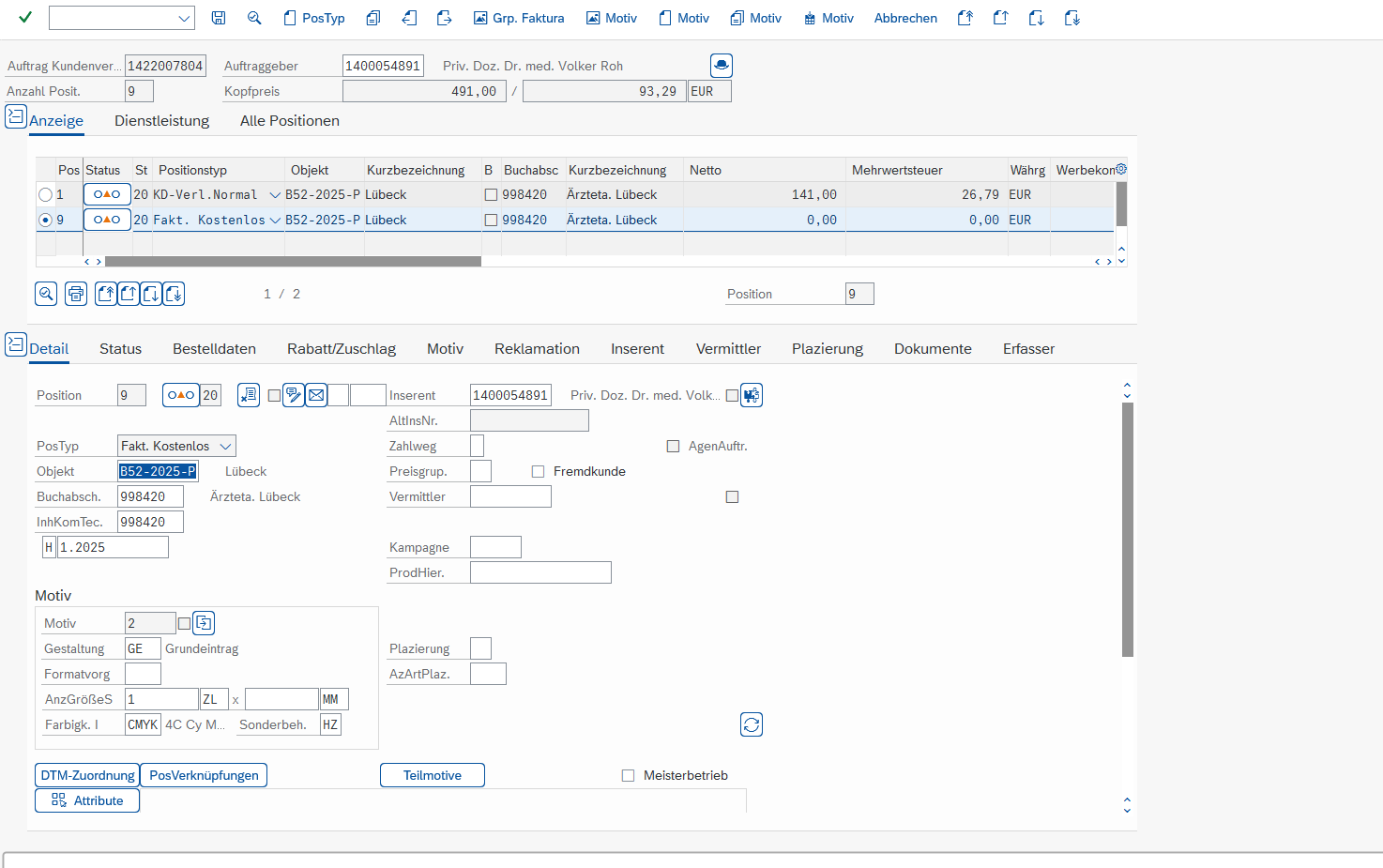Switch to the Rabatt/Zuschlag tab

coord(342,348)
